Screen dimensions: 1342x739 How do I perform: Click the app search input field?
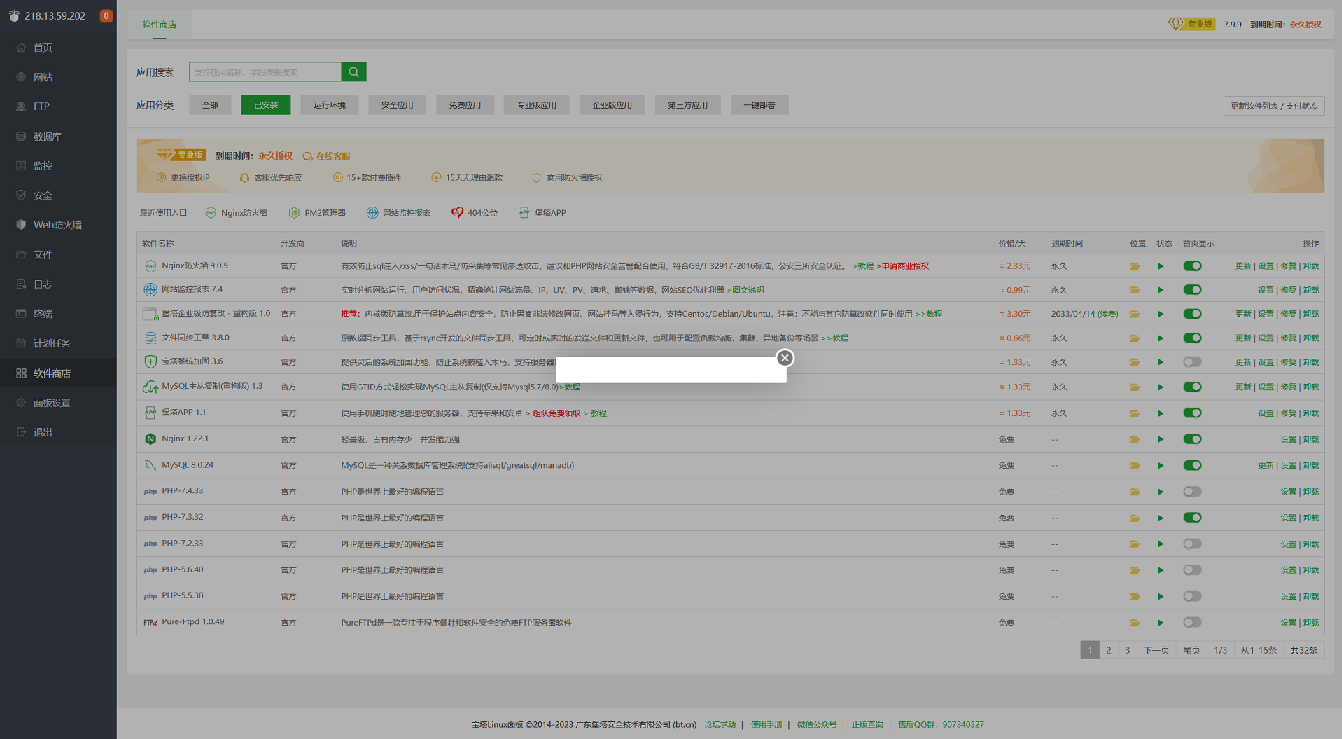pos(265,72)
